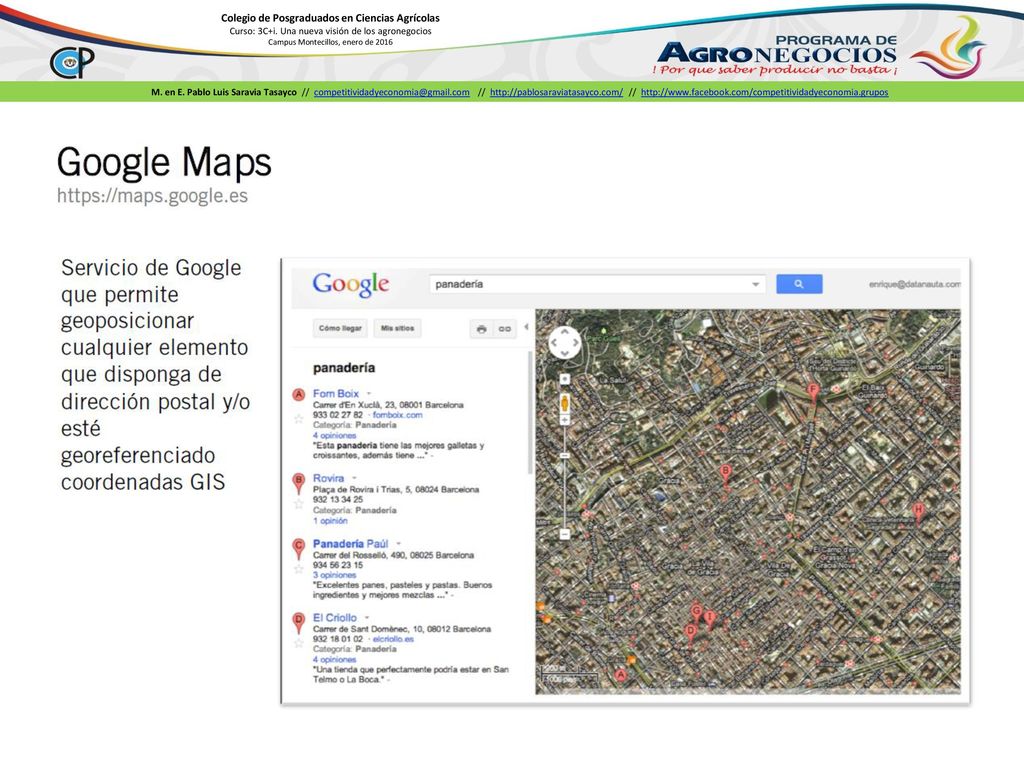Click the Cómo llegar button
The image size is (1024, 768).
pyautogui.click(x=340, y=328)
